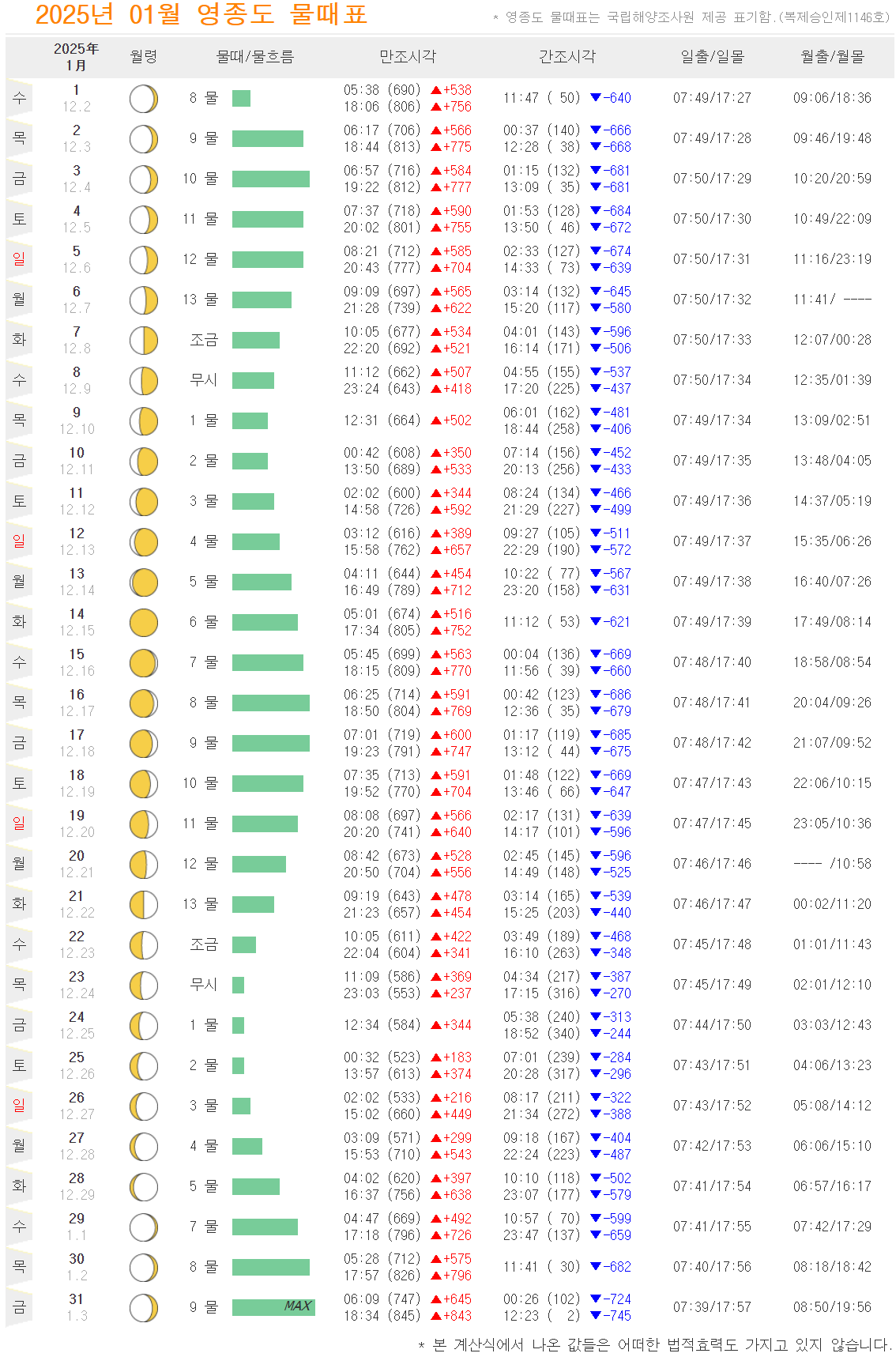Click the tide flow bar labeled MAX

coord(273,1307)
